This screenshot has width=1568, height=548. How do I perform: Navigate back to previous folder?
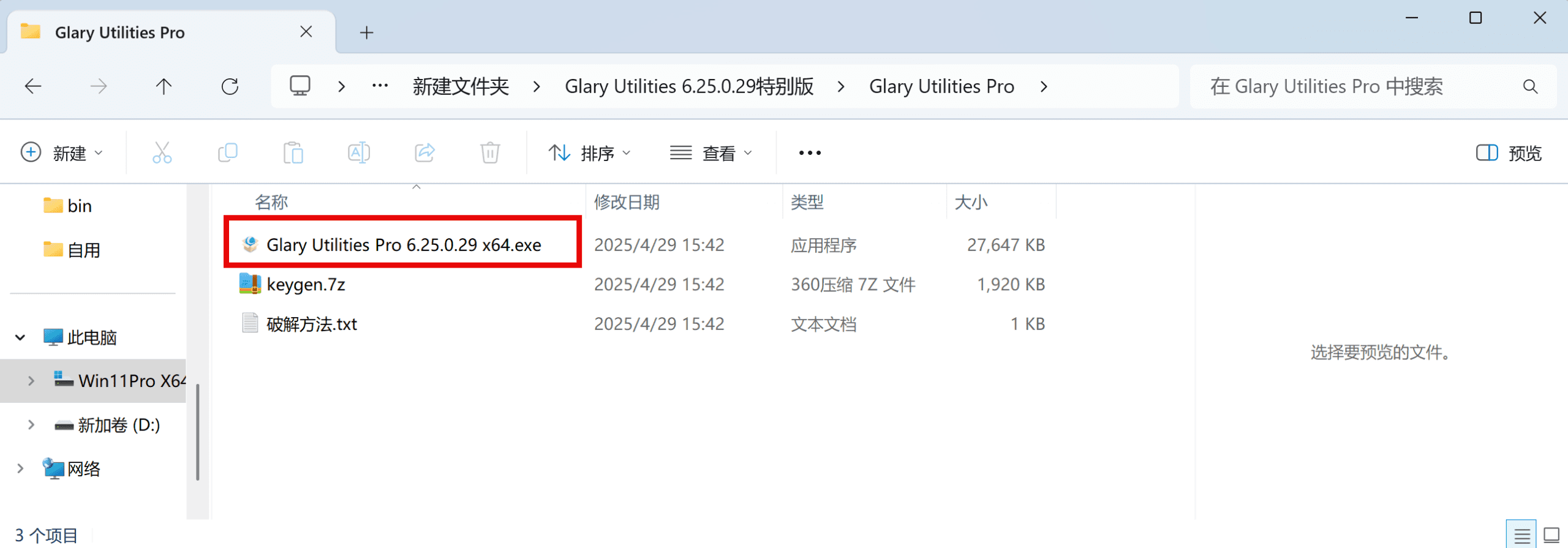click(x=33, y=86)
